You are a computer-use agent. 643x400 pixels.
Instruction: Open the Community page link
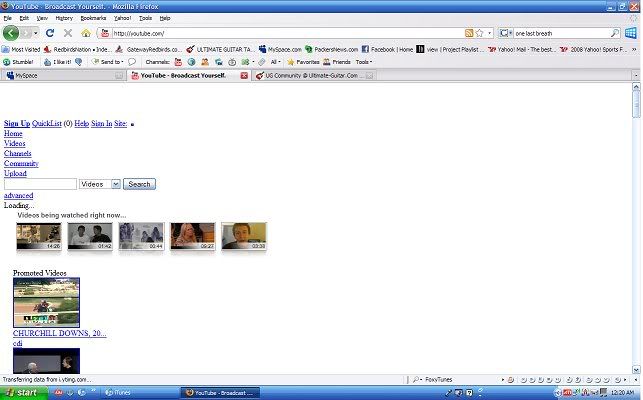(21, 163)
